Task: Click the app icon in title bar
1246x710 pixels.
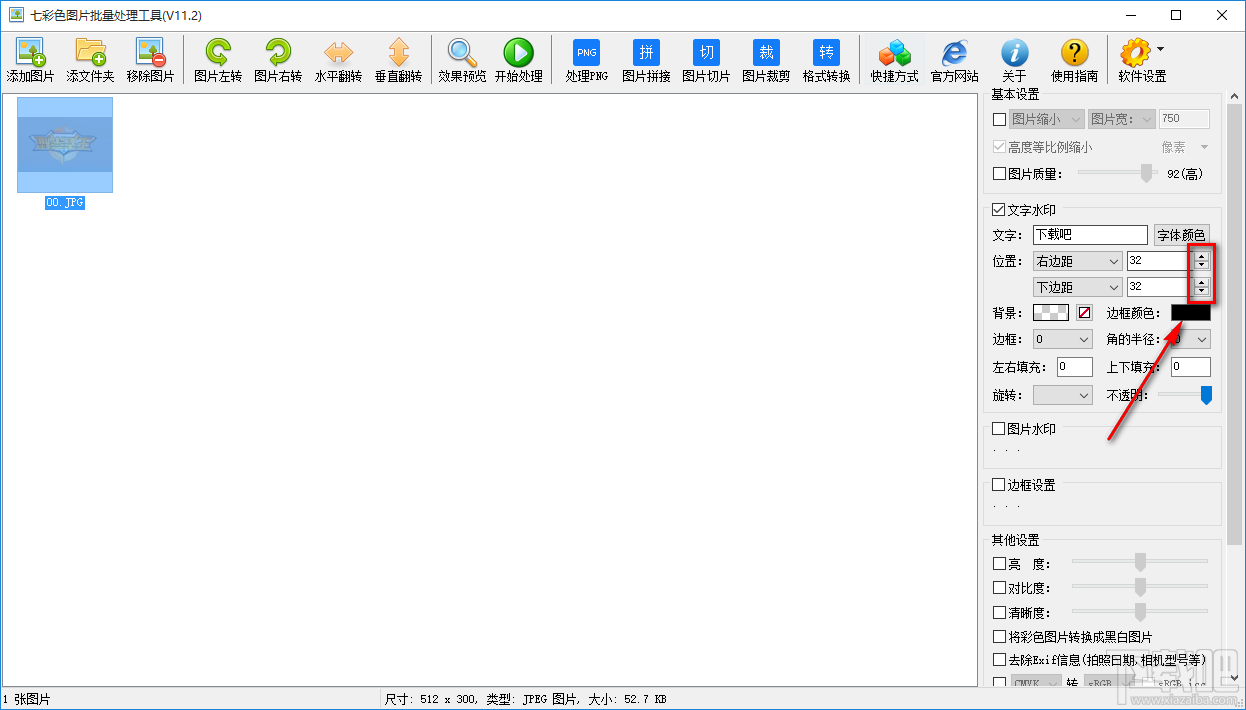Action: 16,15
